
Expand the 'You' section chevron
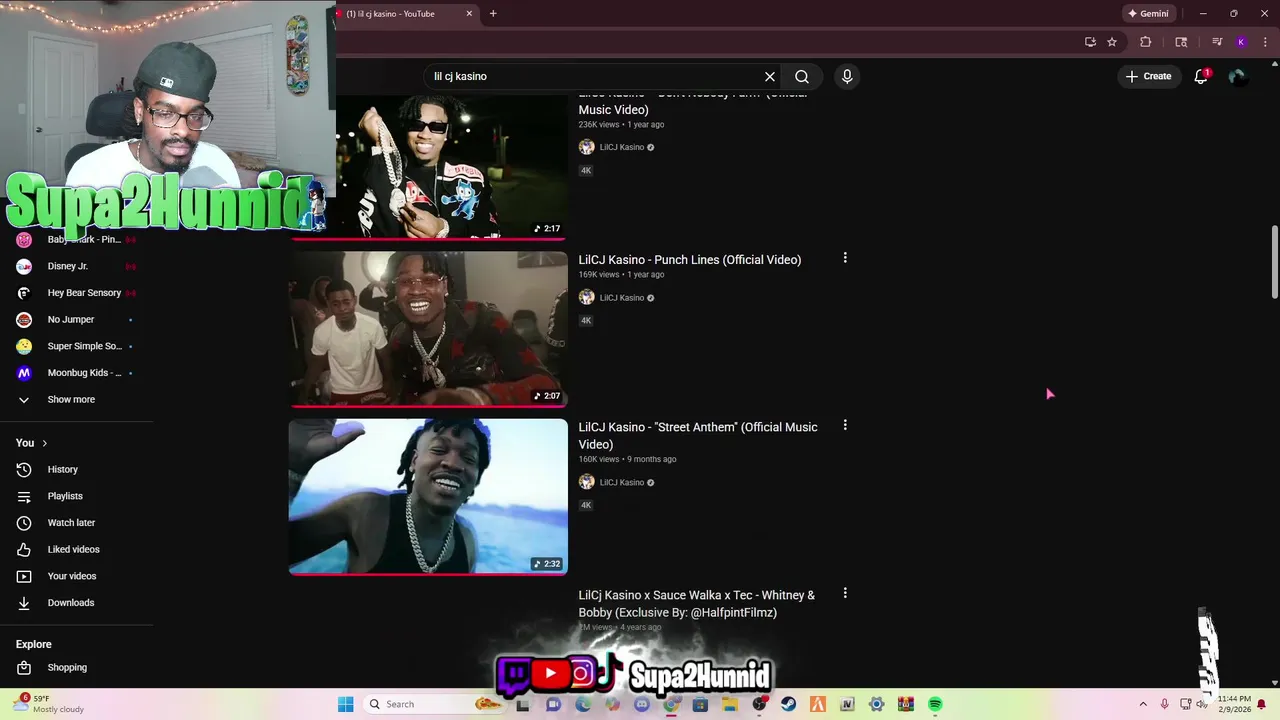coord(44,443)
